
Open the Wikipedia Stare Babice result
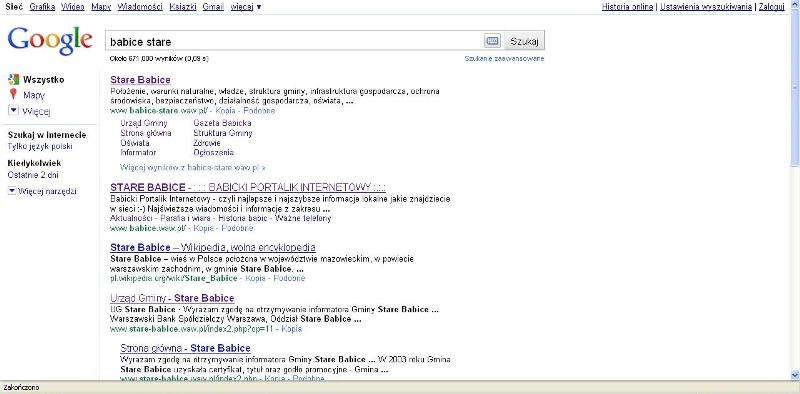pos(213,248)
